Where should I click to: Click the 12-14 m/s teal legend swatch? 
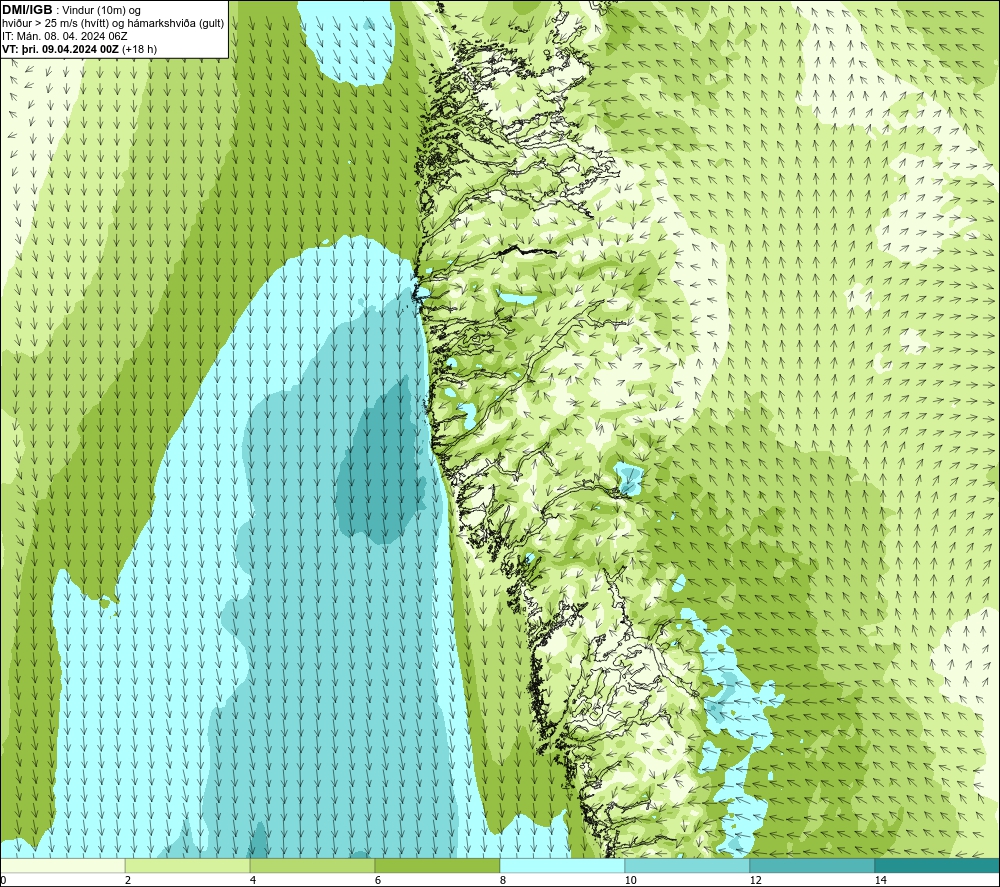point(812,866)
